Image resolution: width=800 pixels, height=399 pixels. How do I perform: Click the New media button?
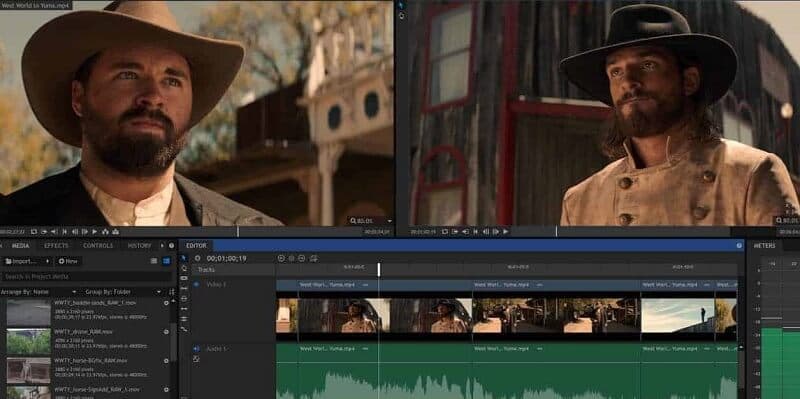coord(68,261)
